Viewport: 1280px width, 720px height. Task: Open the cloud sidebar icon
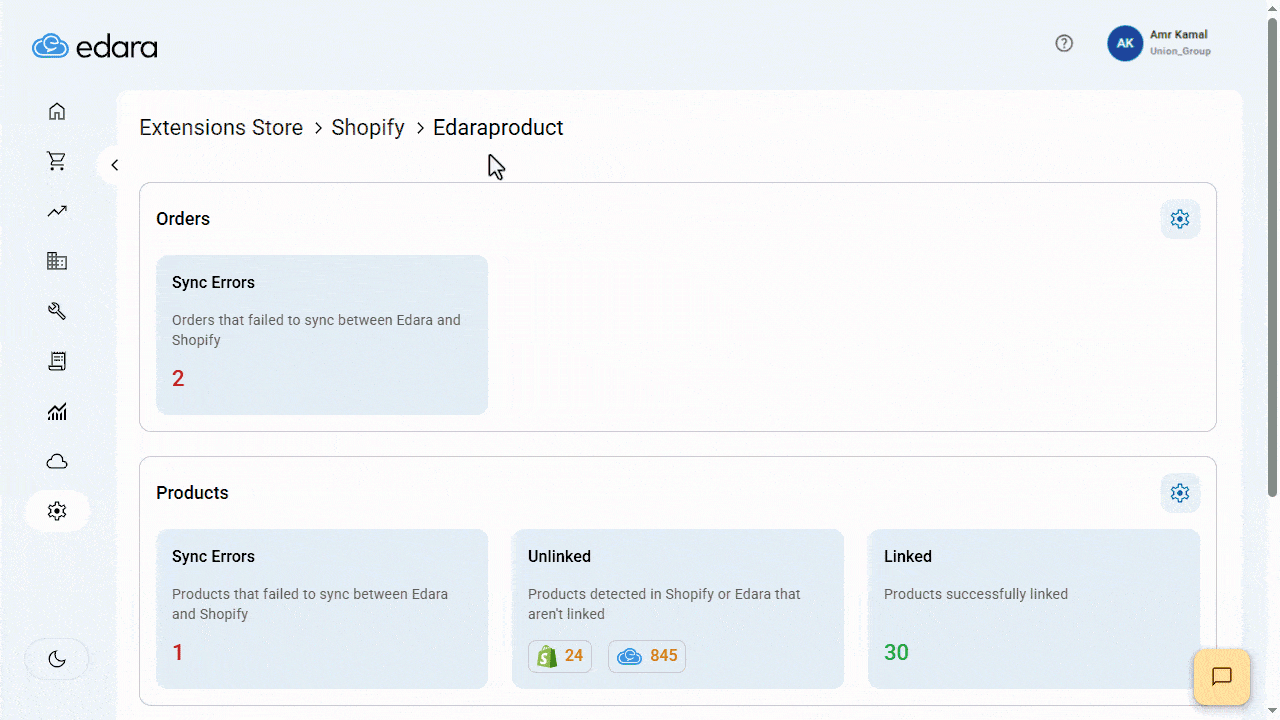tap(57, 461)
